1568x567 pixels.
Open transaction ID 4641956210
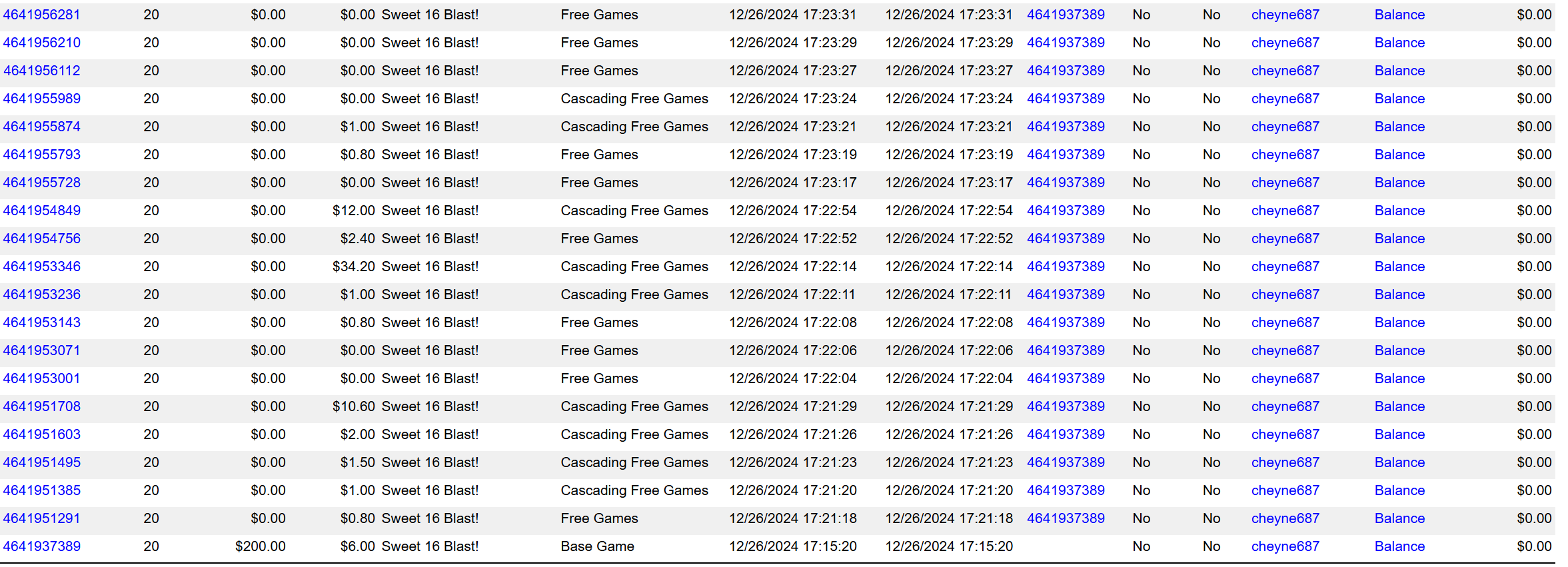(x=41, y=43)
